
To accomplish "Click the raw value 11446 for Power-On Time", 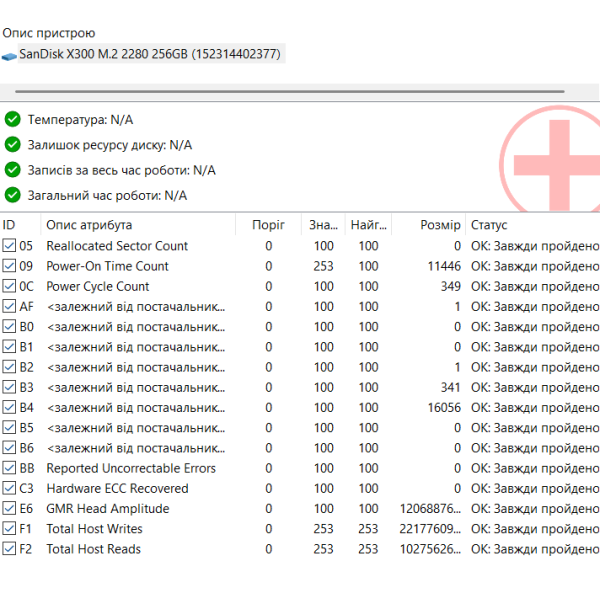I will (444, 266).
